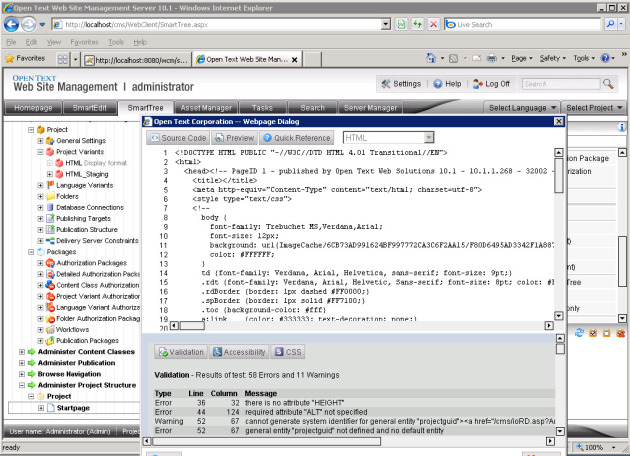Collapse the Project Variants node
The image size is (630, 456).
[x=40, y=152]
